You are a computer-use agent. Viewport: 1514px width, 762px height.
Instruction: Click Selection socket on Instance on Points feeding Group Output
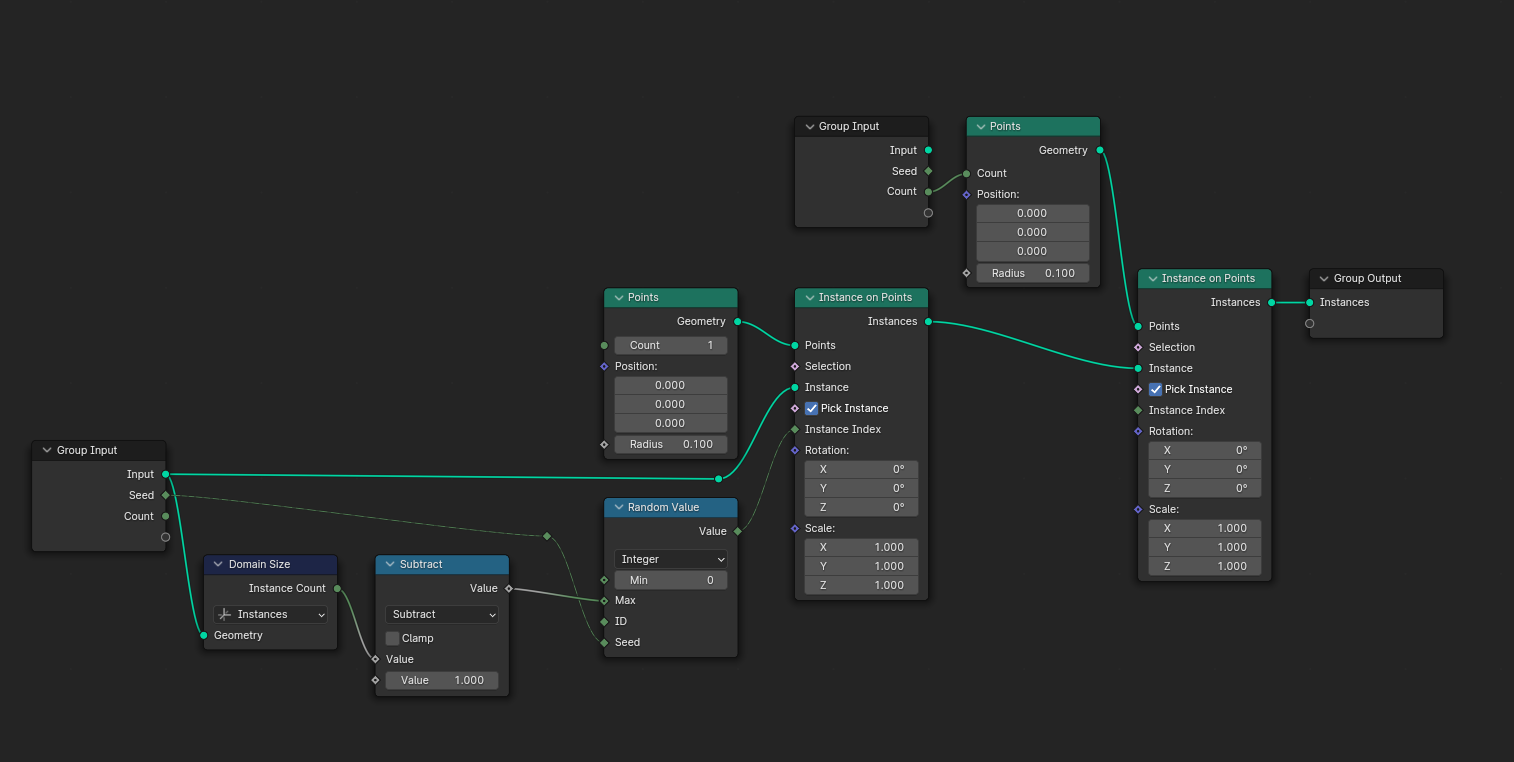point(1138,347)
